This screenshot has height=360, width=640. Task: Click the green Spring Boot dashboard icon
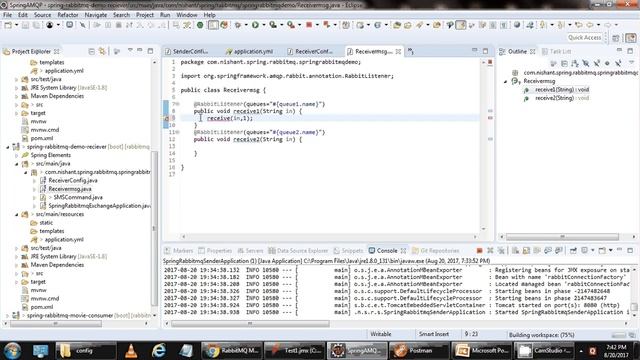coord(200,25)
